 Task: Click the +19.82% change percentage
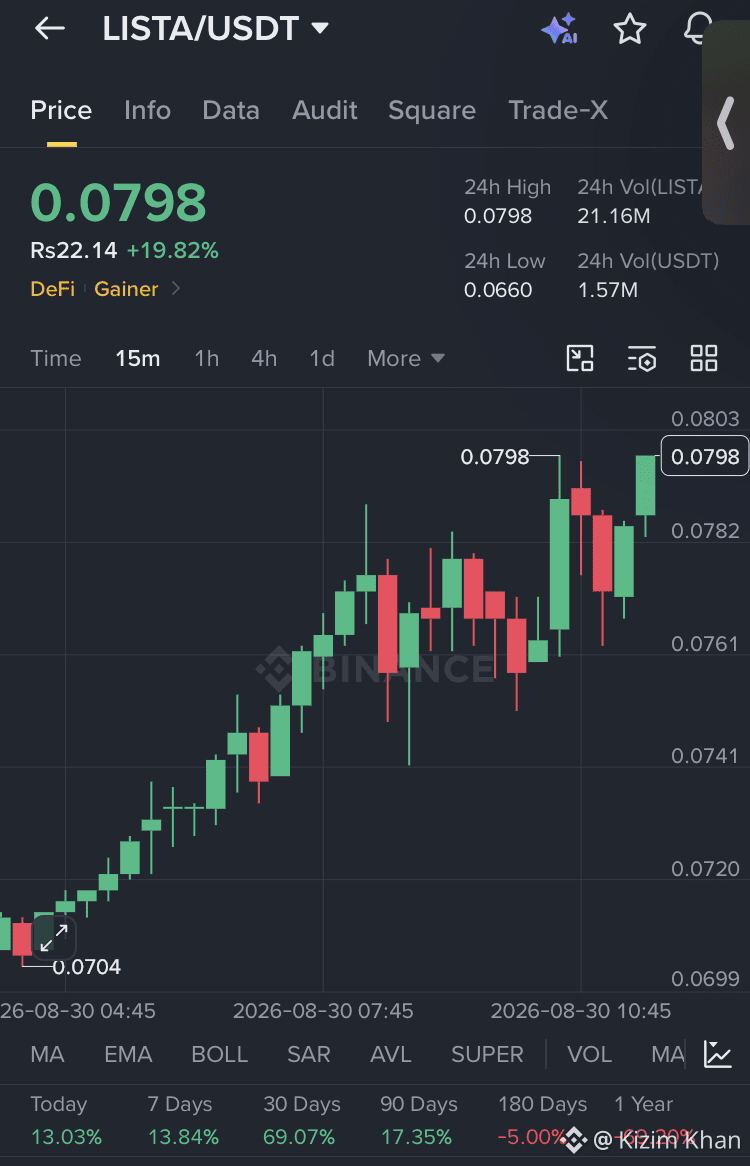click(172, 251)
